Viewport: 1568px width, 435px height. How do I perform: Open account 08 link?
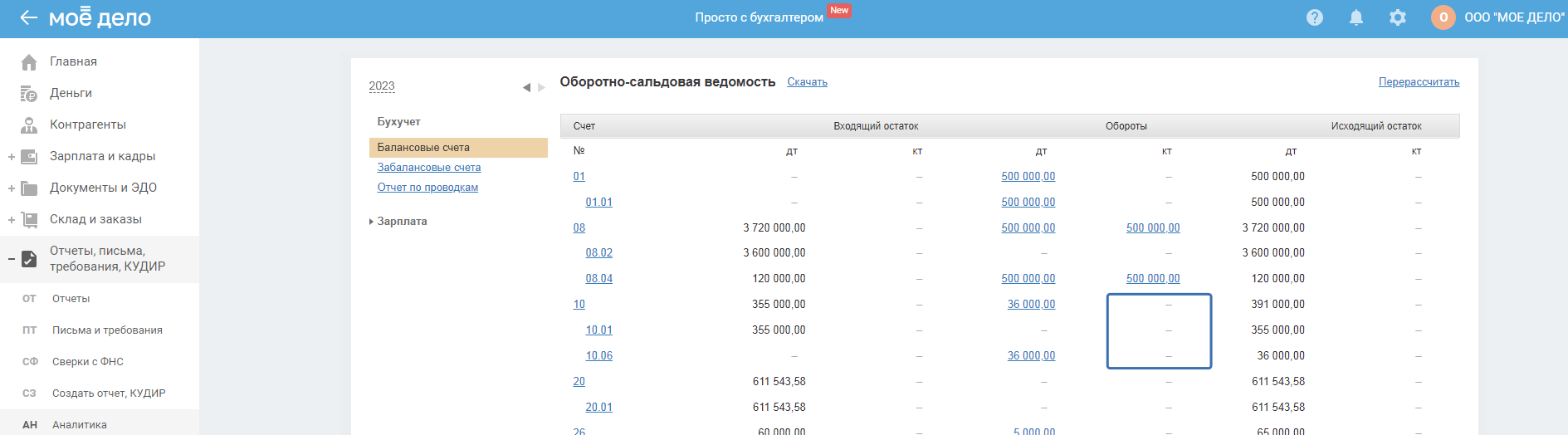[x=579, y=228]
